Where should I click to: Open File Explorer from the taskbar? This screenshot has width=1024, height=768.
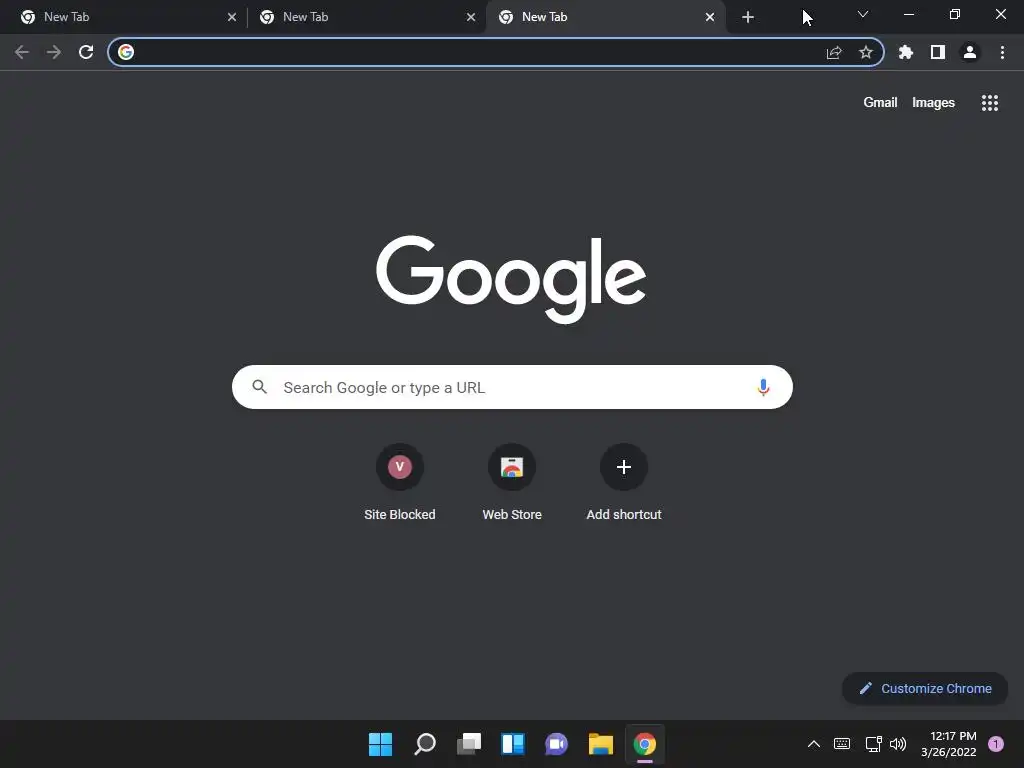(601, 744)
